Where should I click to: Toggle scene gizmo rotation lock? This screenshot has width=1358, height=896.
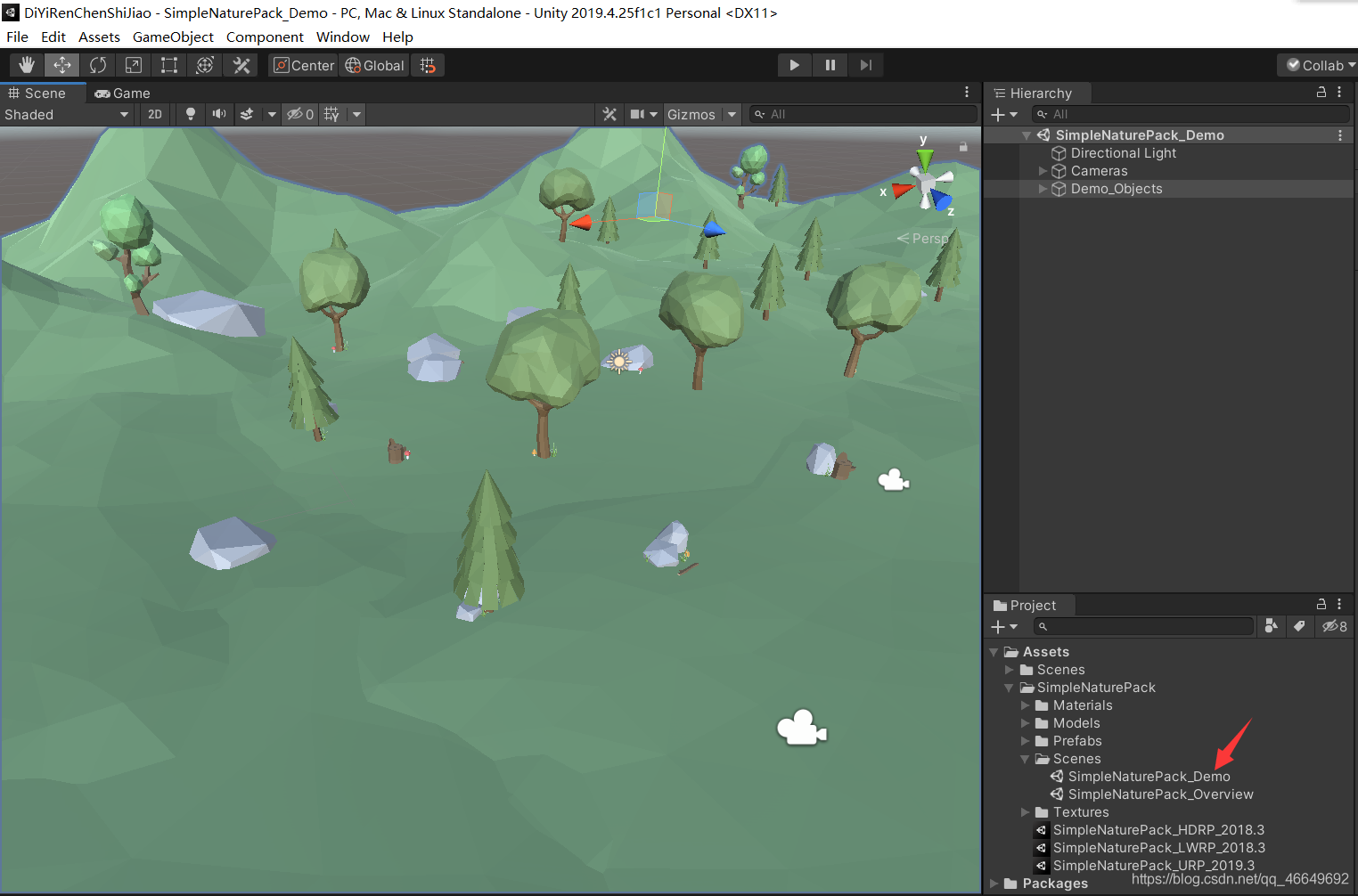963,146
